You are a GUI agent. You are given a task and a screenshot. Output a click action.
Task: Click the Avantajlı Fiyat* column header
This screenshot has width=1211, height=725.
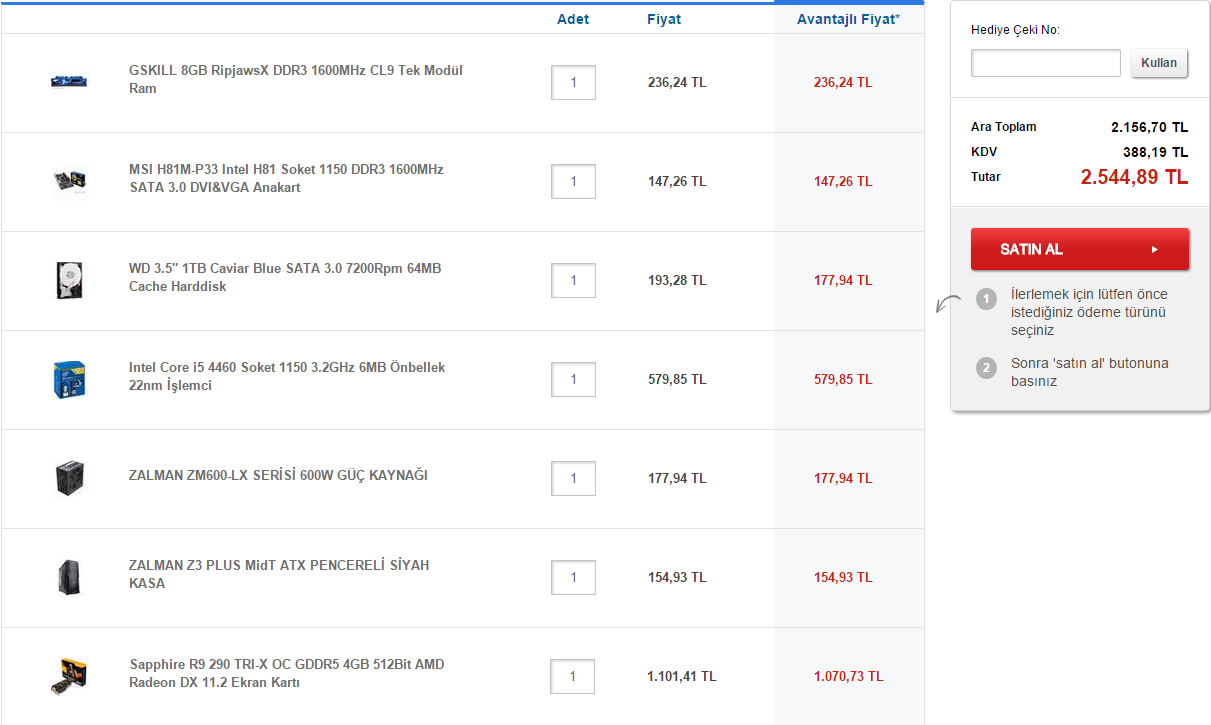[x=848, y=19]
